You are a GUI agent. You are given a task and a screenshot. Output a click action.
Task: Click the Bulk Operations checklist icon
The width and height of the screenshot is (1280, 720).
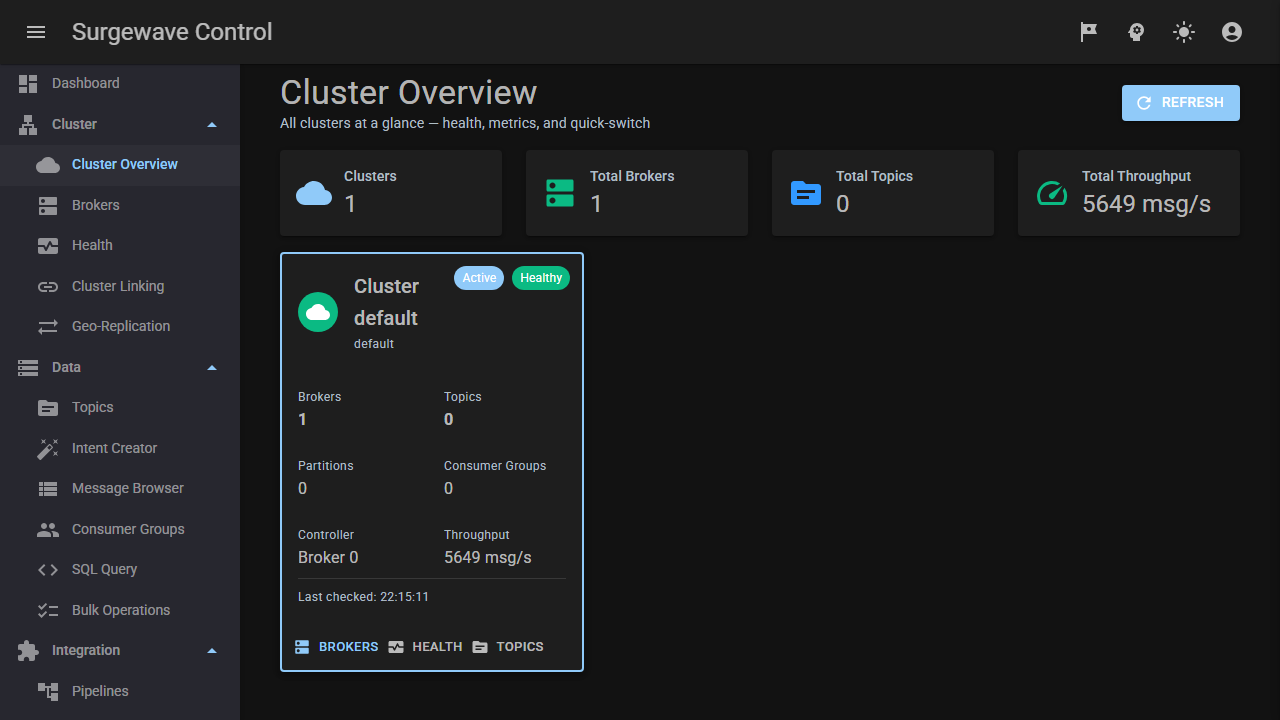[48, 611]
